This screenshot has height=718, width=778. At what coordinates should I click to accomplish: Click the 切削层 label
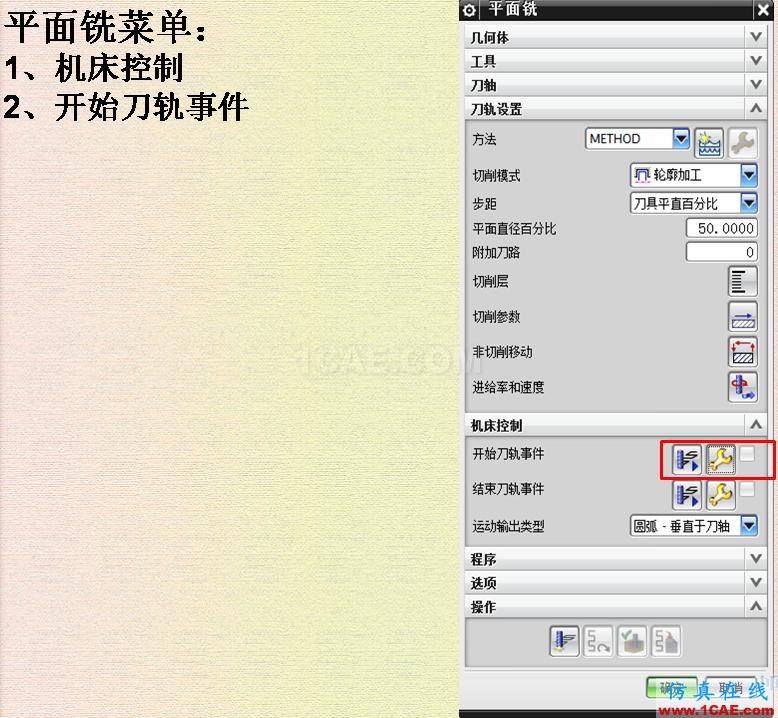point(490,281)
